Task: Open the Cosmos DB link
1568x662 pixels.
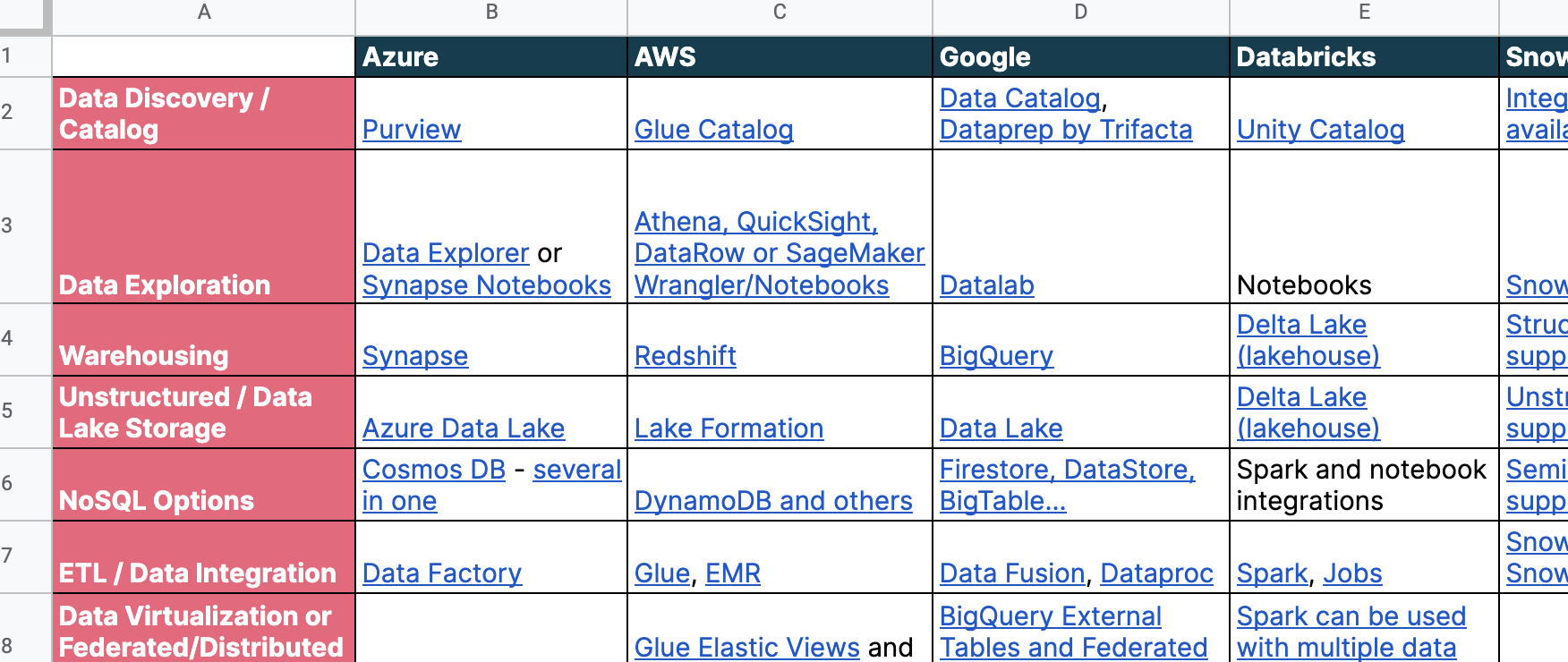Action: pos(434,470)
